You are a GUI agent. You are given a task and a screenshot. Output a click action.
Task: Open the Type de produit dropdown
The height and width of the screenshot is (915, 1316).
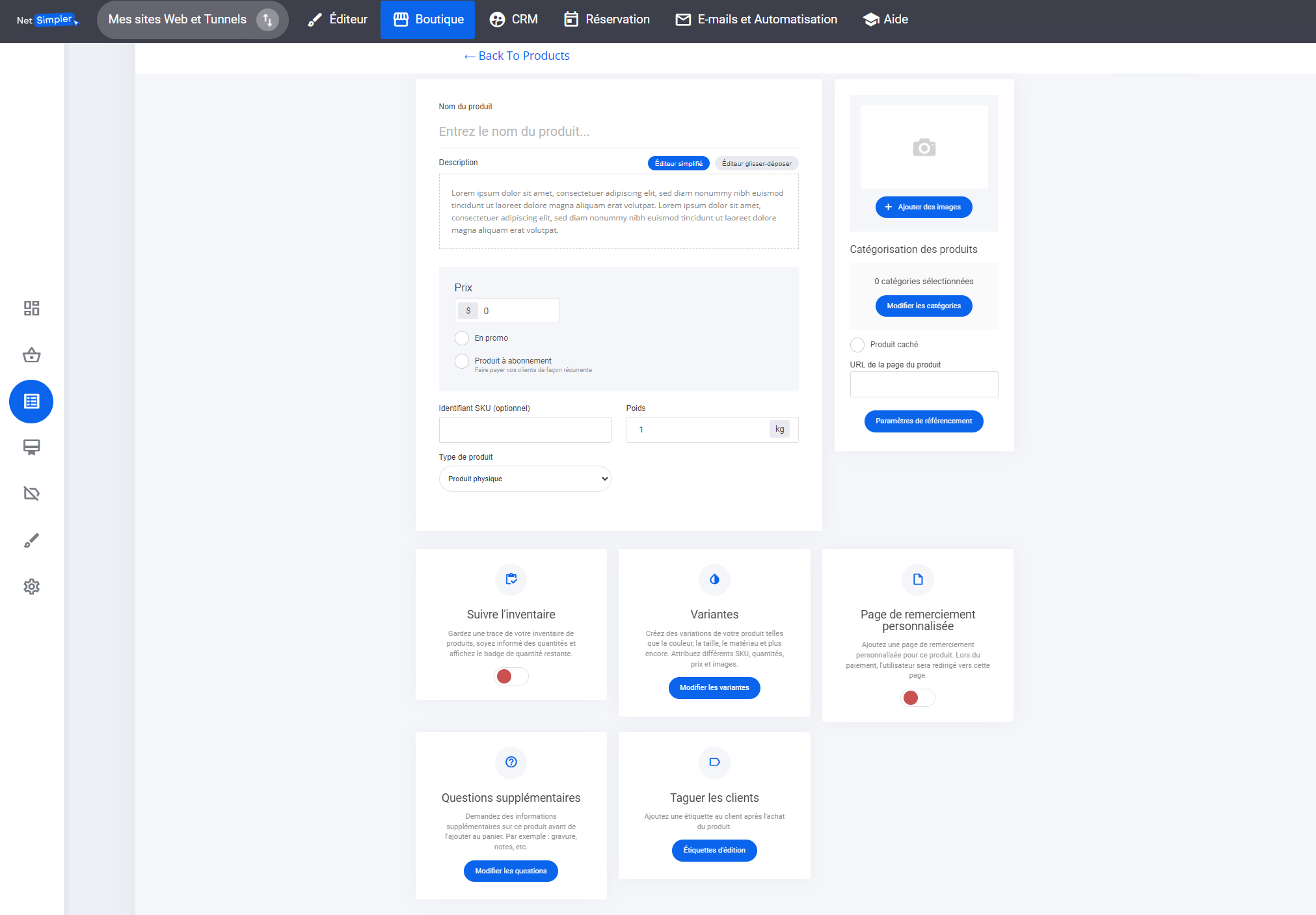pos(525,479)
